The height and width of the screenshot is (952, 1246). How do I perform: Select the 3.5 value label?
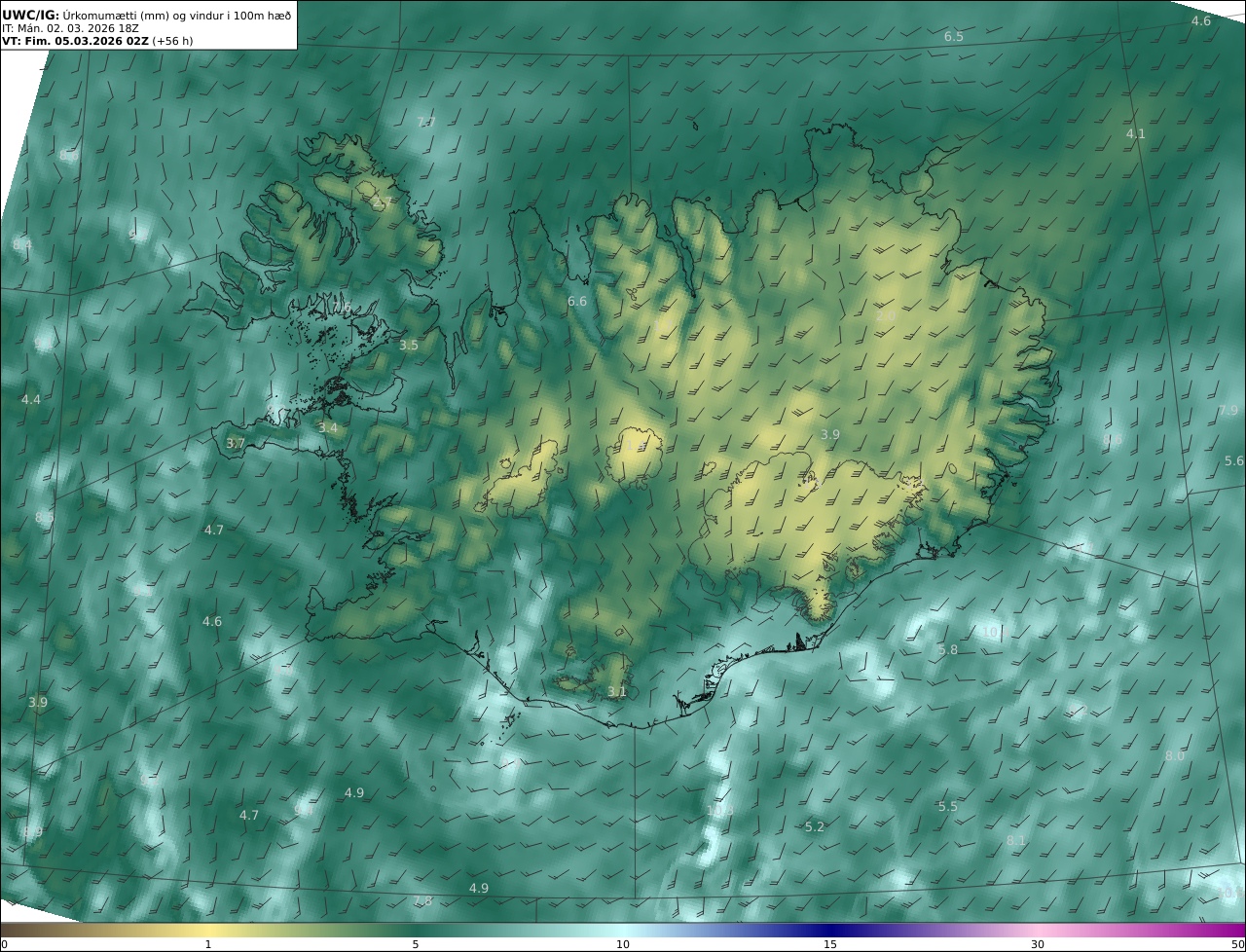click(409, 346)
